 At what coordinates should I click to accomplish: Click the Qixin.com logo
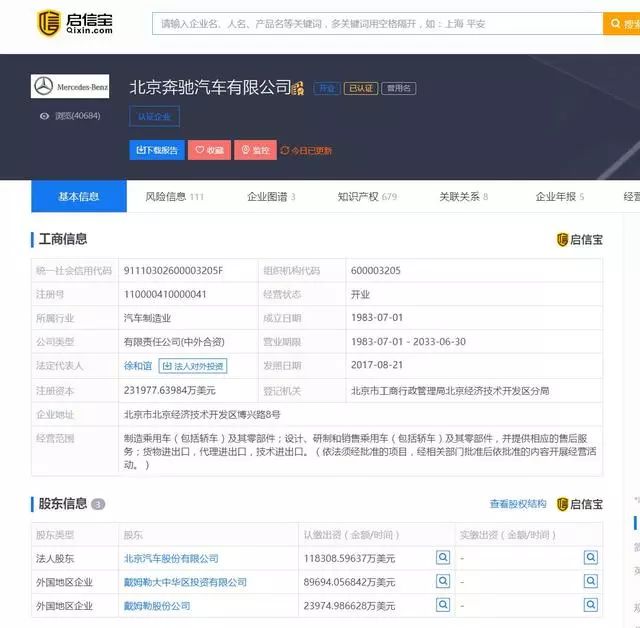pos(75,23)
